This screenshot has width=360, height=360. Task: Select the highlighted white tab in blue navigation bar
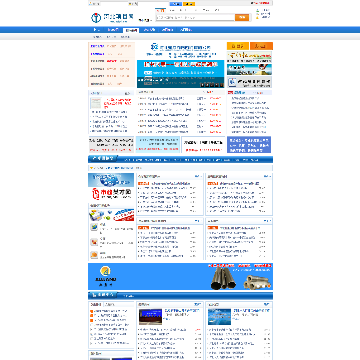tap(131, 30)
